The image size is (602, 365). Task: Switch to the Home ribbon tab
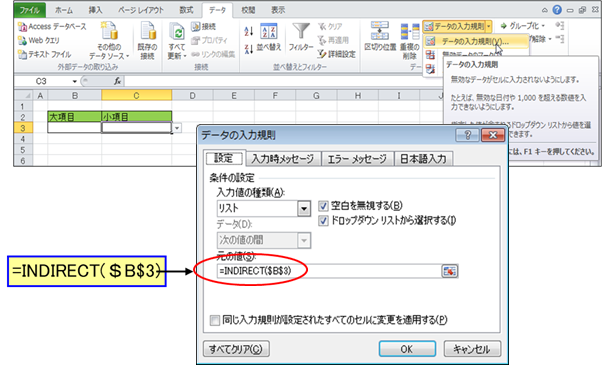[x=64, y=10]
